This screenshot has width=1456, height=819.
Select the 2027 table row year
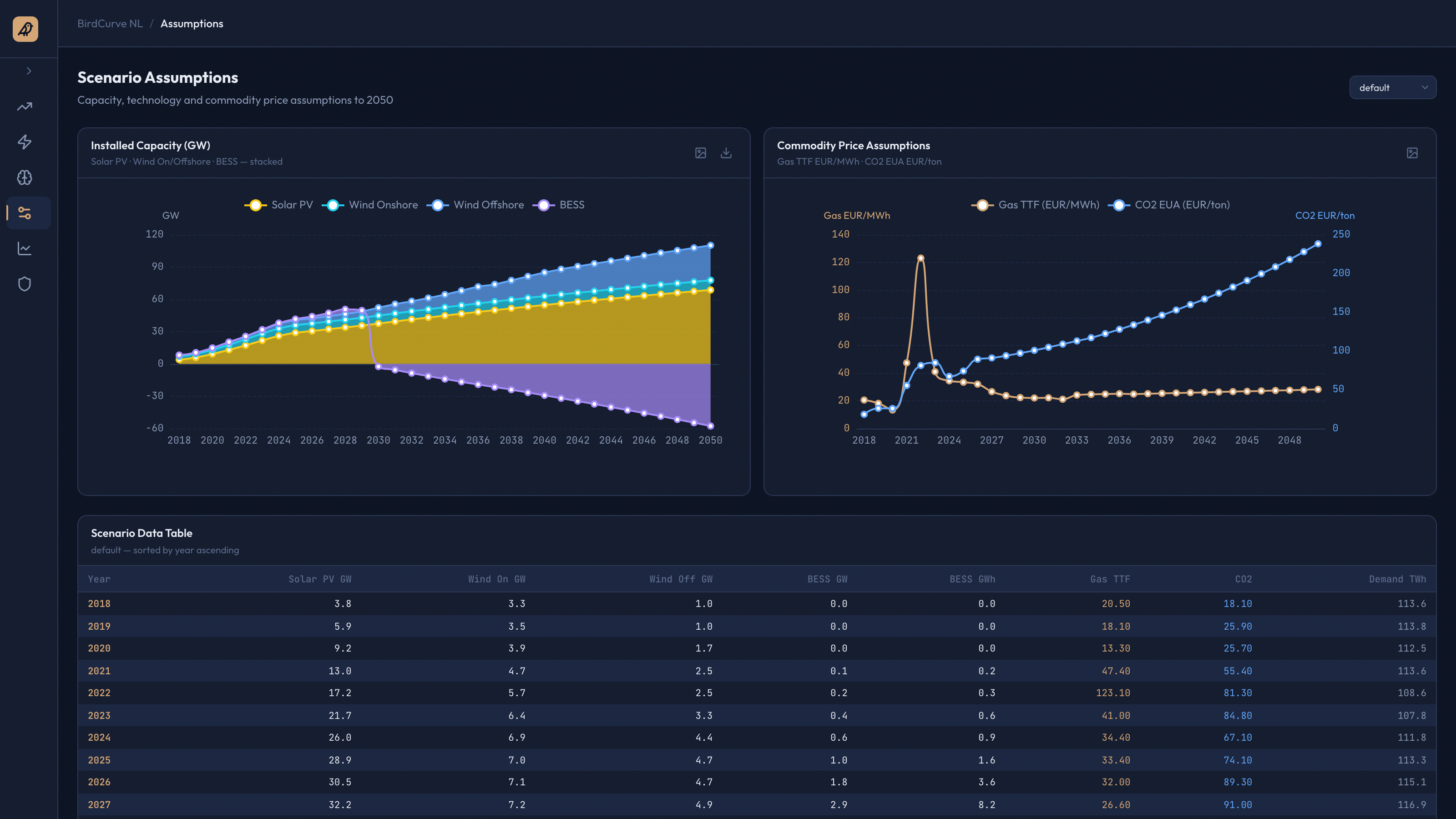click(x=99, y=805)
